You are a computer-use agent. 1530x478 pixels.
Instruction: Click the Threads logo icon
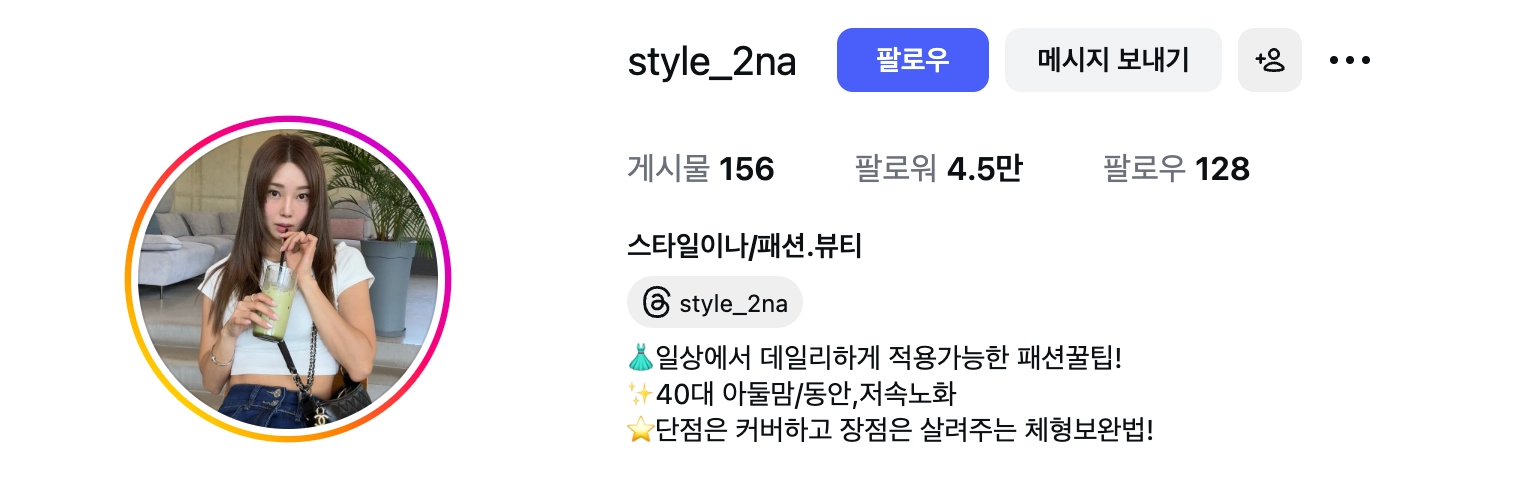pos(656,303)
